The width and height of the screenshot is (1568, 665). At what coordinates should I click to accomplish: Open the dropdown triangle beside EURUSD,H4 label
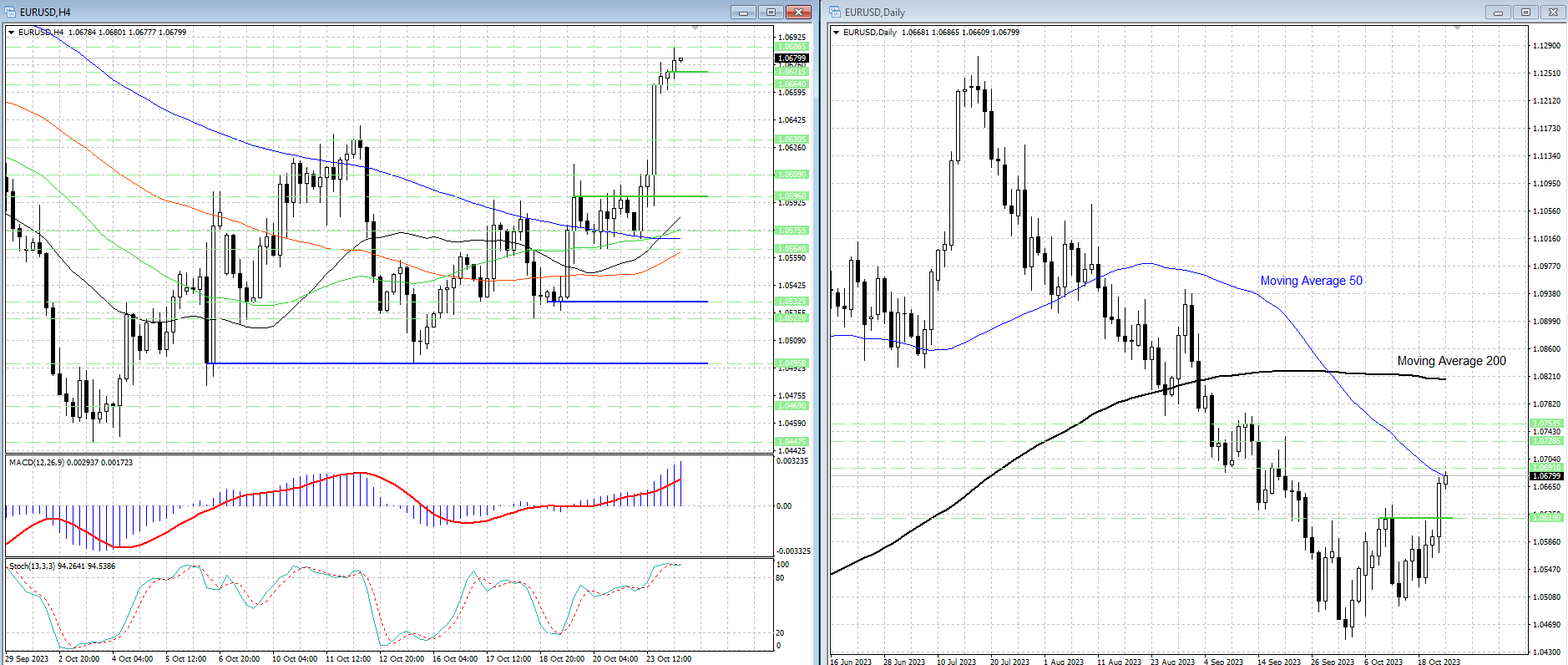(12, 33)
